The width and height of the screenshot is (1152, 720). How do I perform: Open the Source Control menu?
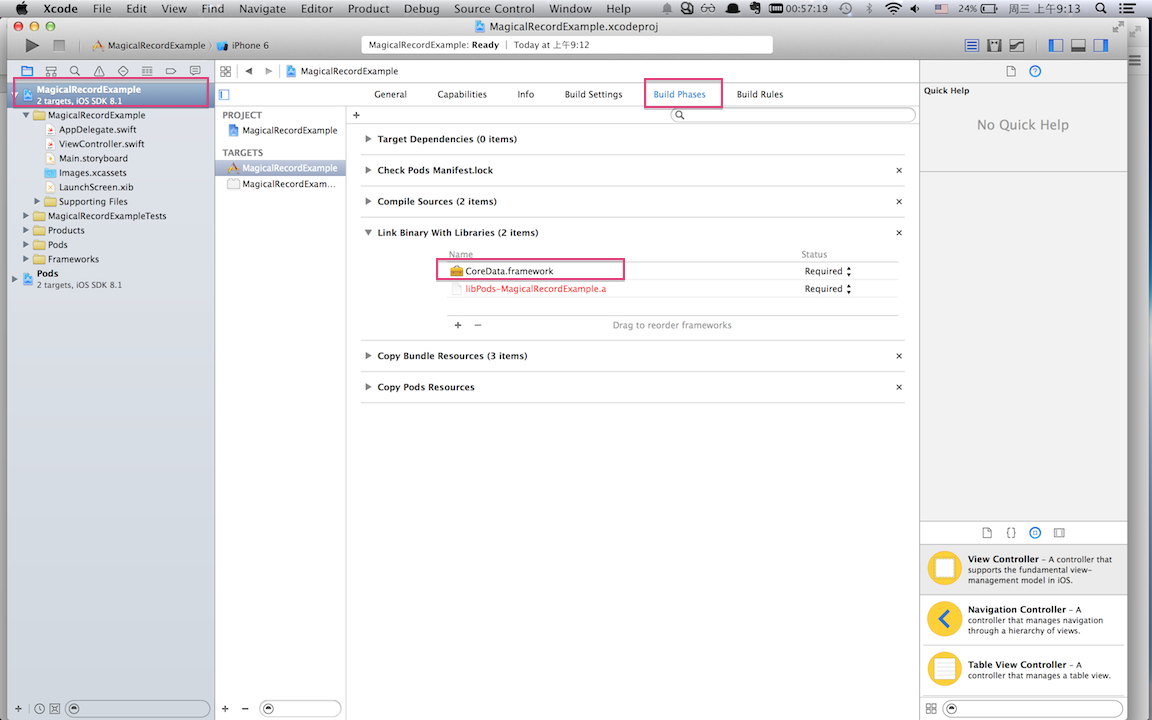click(494, 9)
